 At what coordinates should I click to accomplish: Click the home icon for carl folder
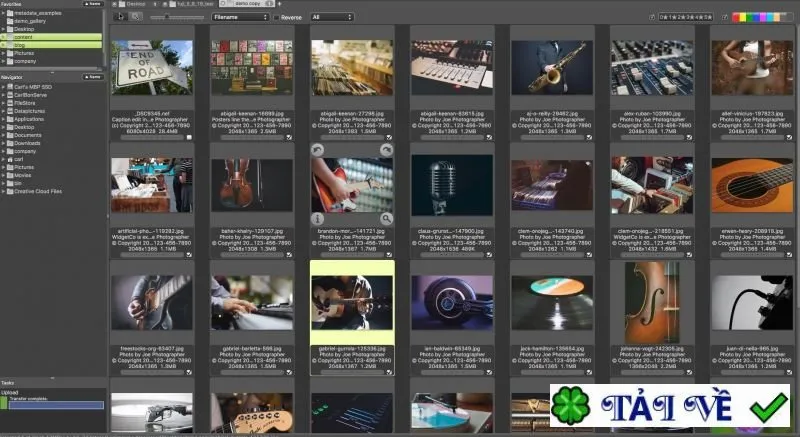point(10,159)
